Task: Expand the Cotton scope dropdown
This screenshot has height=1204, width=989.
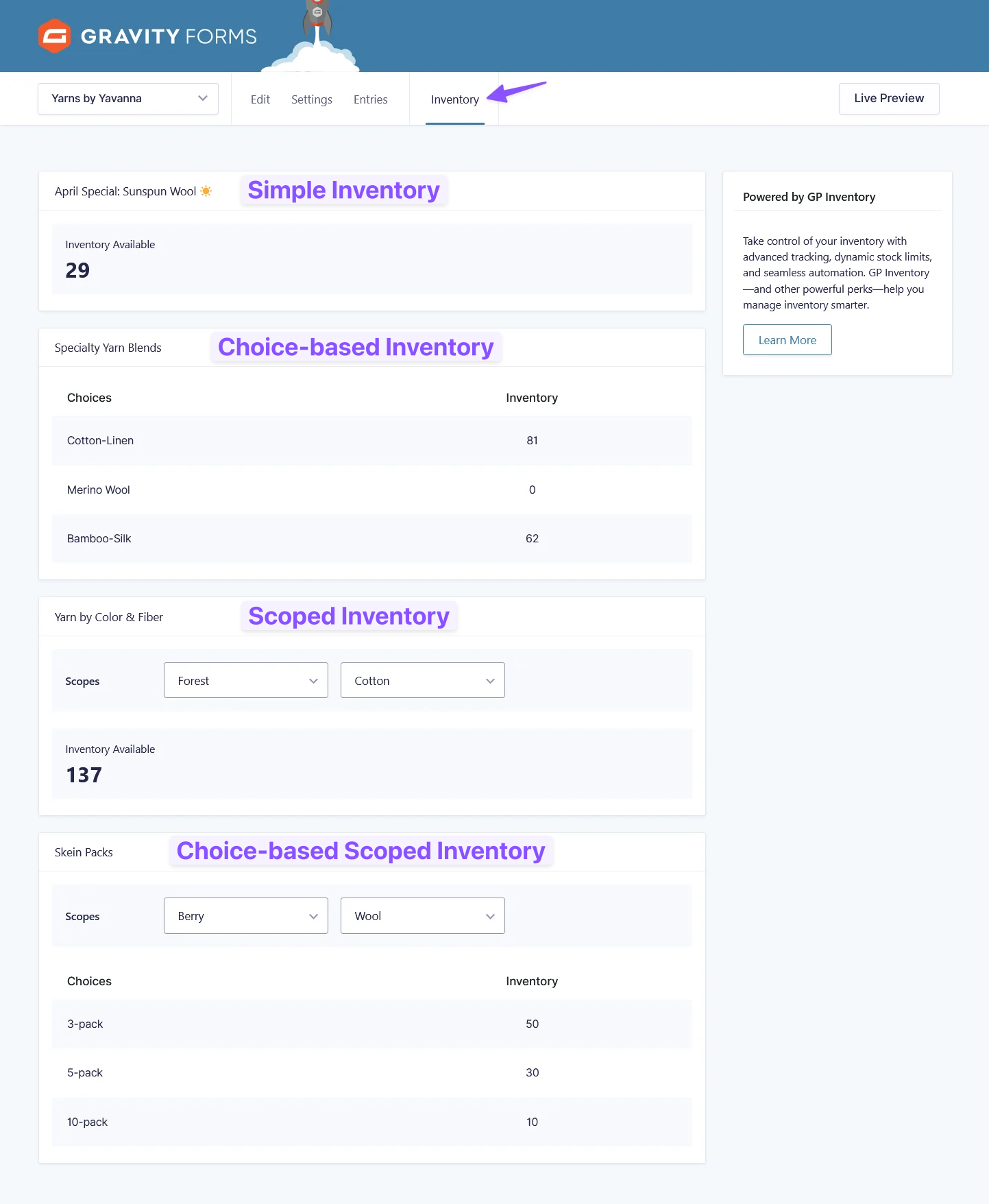Action: point(422,680)
